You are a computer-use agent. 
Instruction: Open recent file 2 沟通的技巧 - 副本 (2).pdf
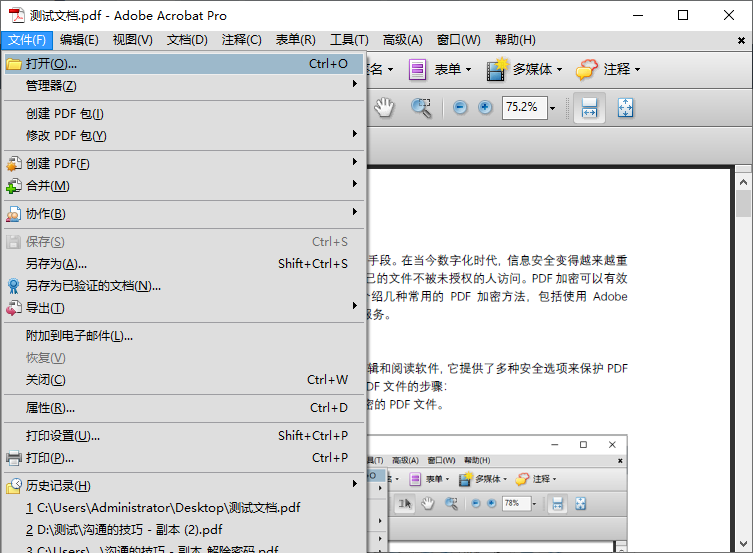click(184, 529)
